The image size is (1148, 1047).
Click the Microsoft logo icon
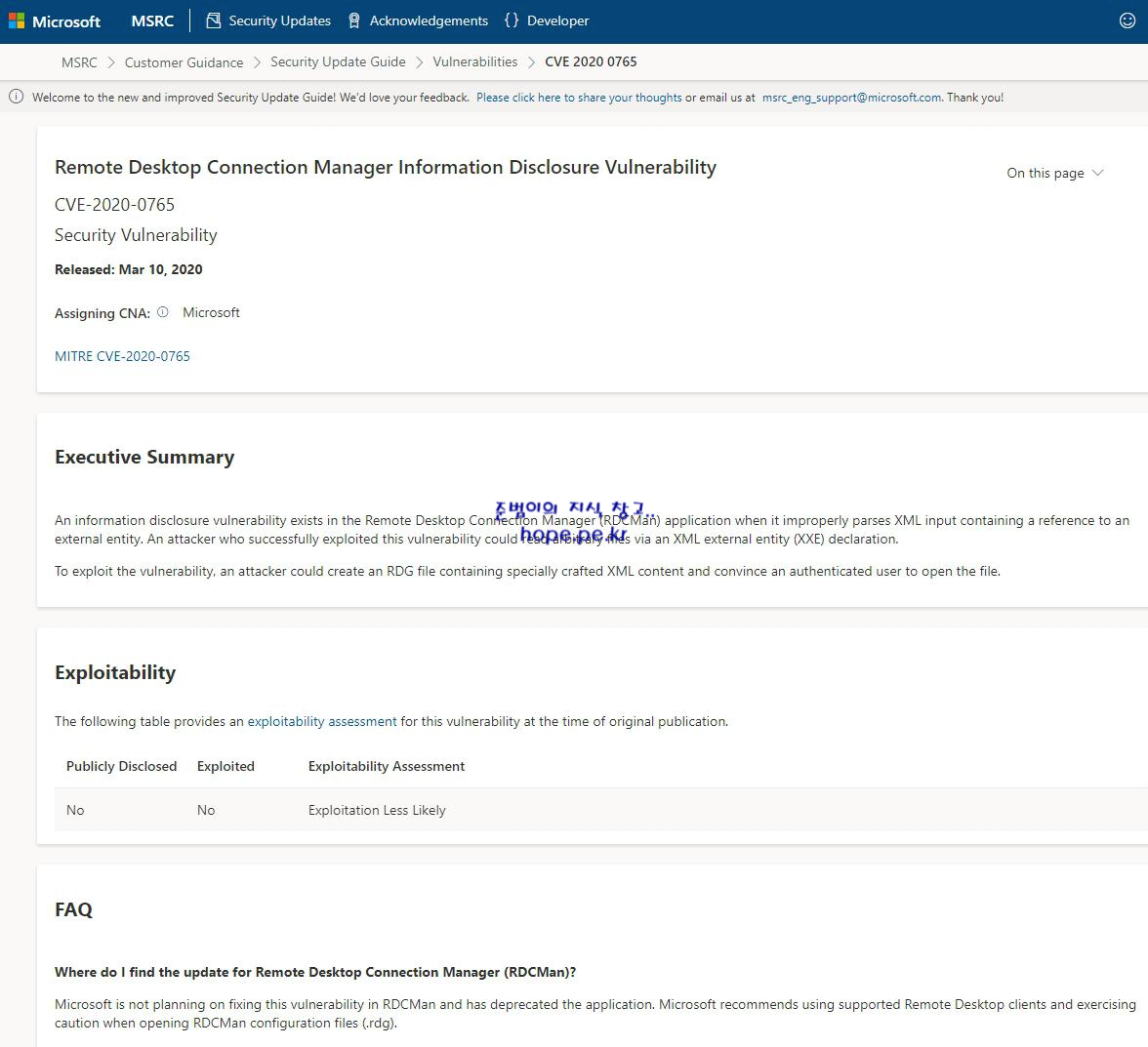click(16, 21)
